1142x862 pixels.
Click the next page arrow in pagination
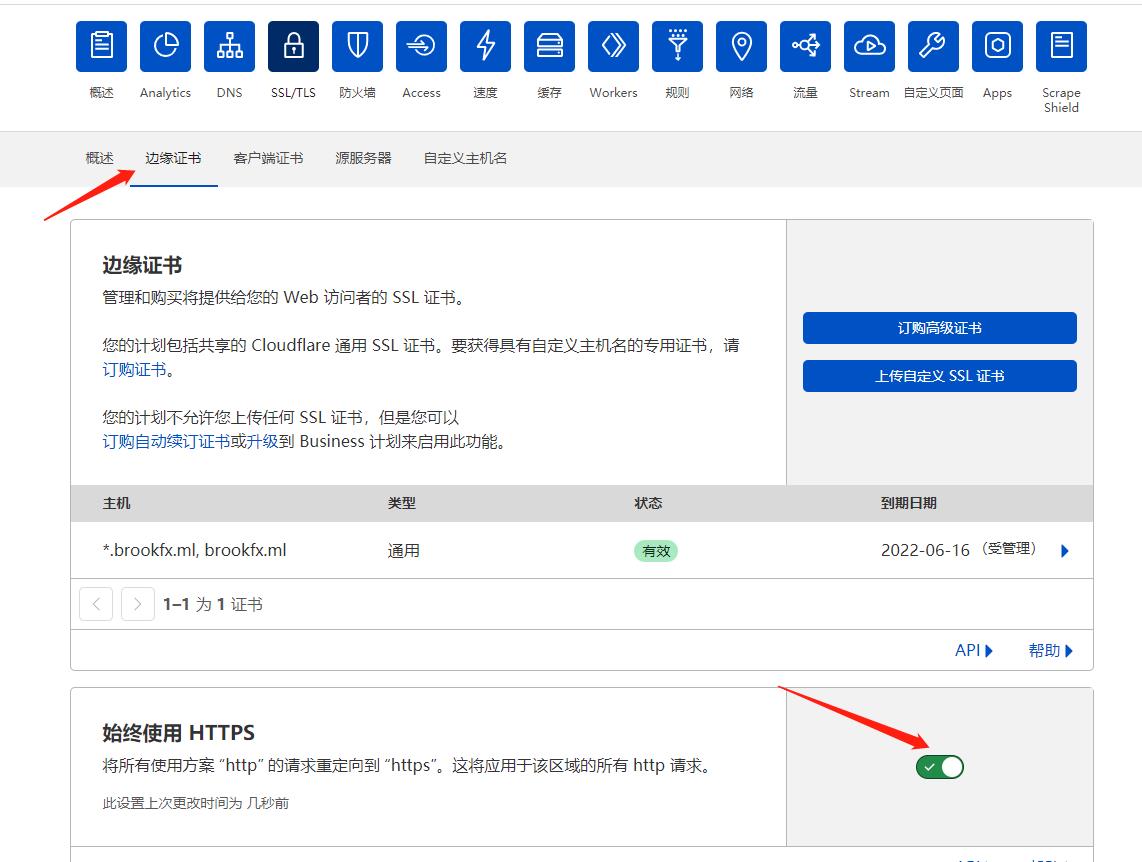click(138, 603)
